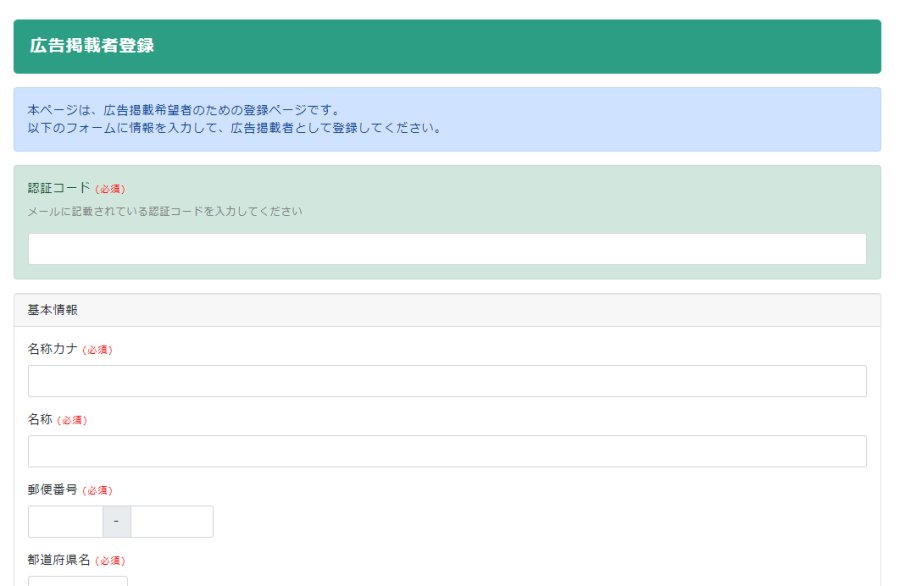Focus the 名称カナ text box
This screenshot has width=900, height=586.
(447, 381)
